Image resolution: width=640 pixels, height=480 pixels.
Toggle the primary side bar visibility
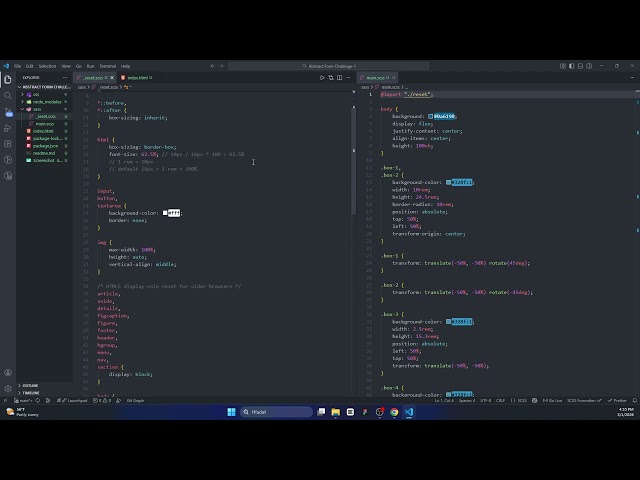(571, 66)
